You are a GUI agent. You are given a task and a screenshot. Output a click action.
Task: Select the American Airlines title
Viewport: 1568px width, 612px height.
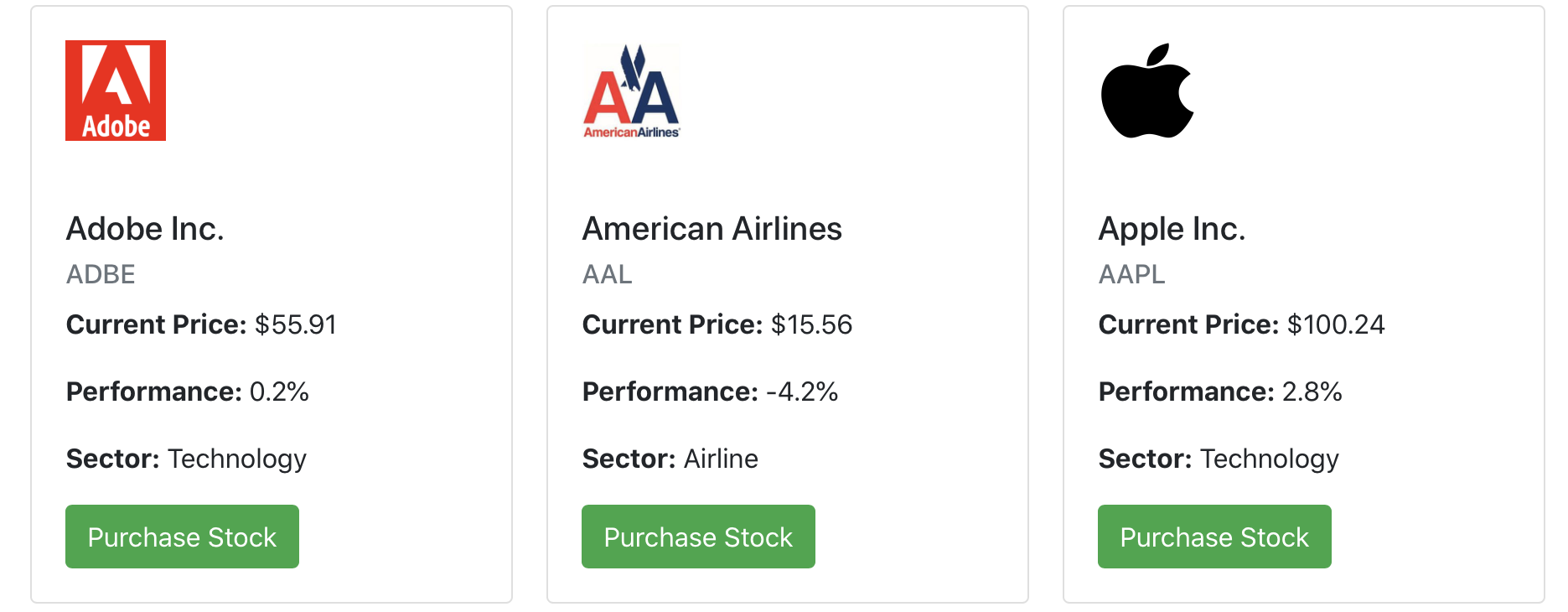(712, 229)
